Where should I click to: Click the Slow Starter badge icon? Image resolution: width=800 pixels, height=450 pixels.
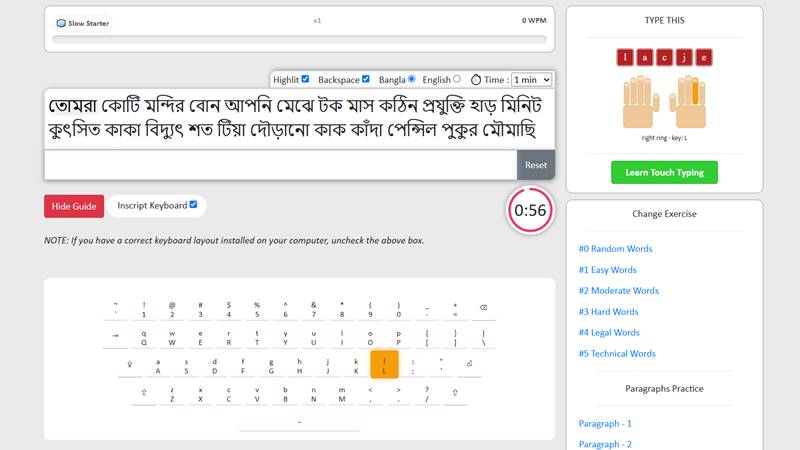[x=61, y=23]
